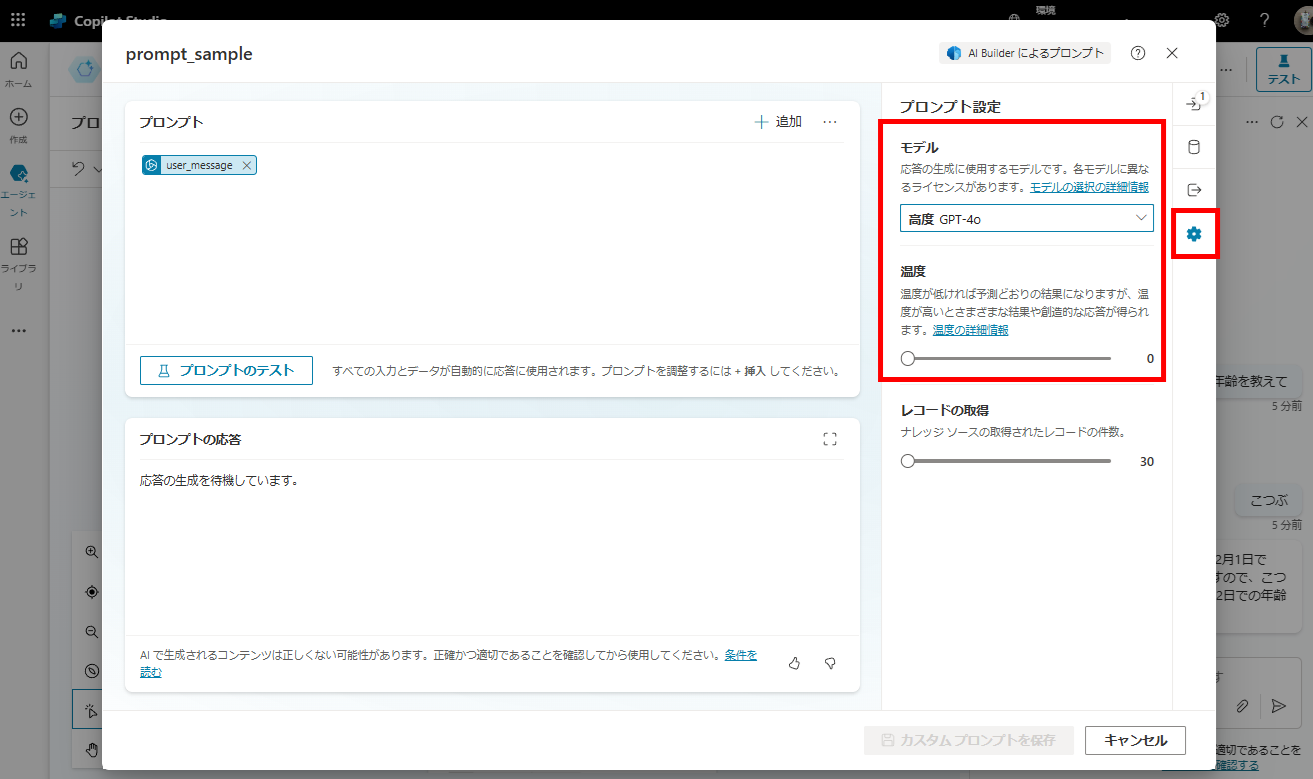
Task: Click the AI Builder によるプロンプト badge
Action: click(x=1025, y=53)
